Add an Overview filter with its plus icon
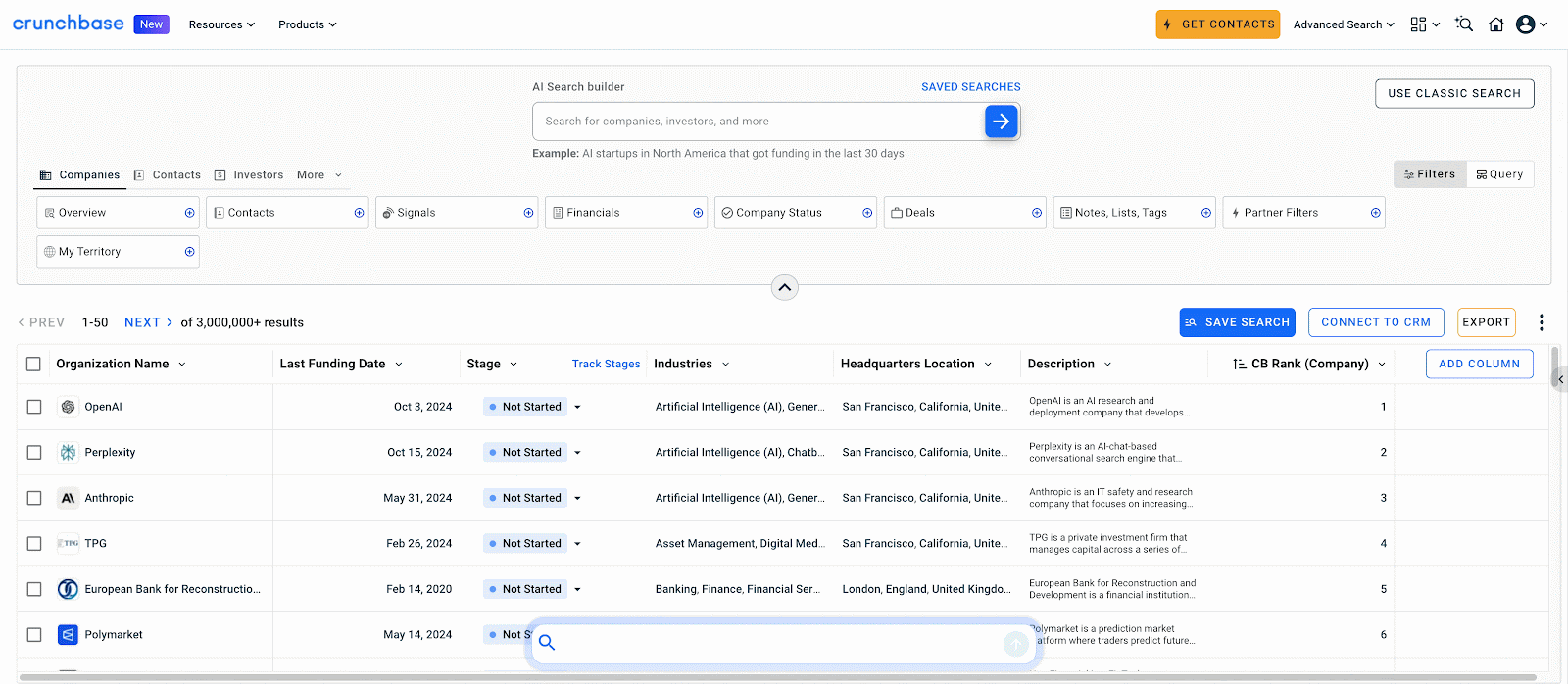The width and height of the screenshot is (1568, 684). (189, 213)
